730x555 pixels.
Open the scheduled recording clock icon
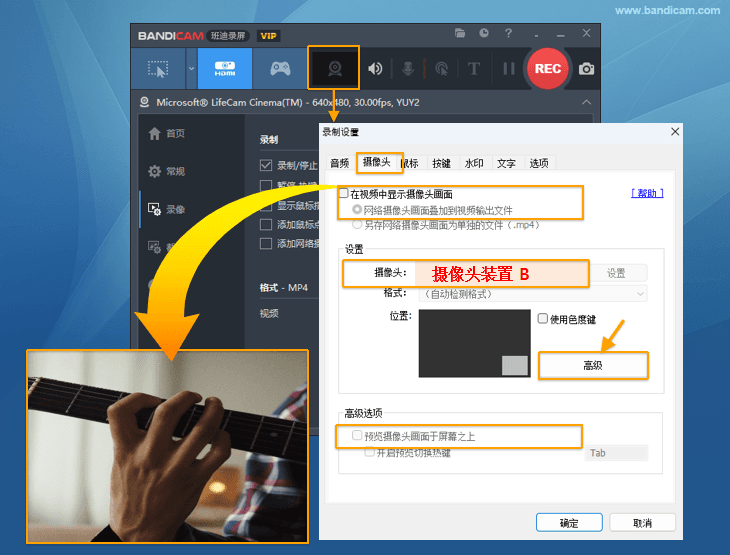tap(484, 34)
